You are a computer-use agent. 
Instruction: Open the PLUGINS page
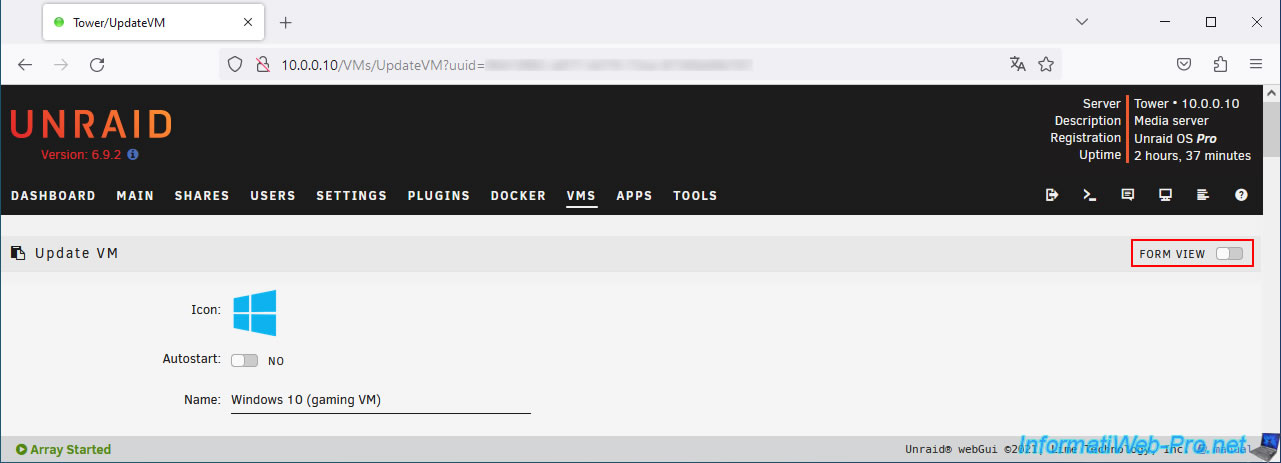438,196
